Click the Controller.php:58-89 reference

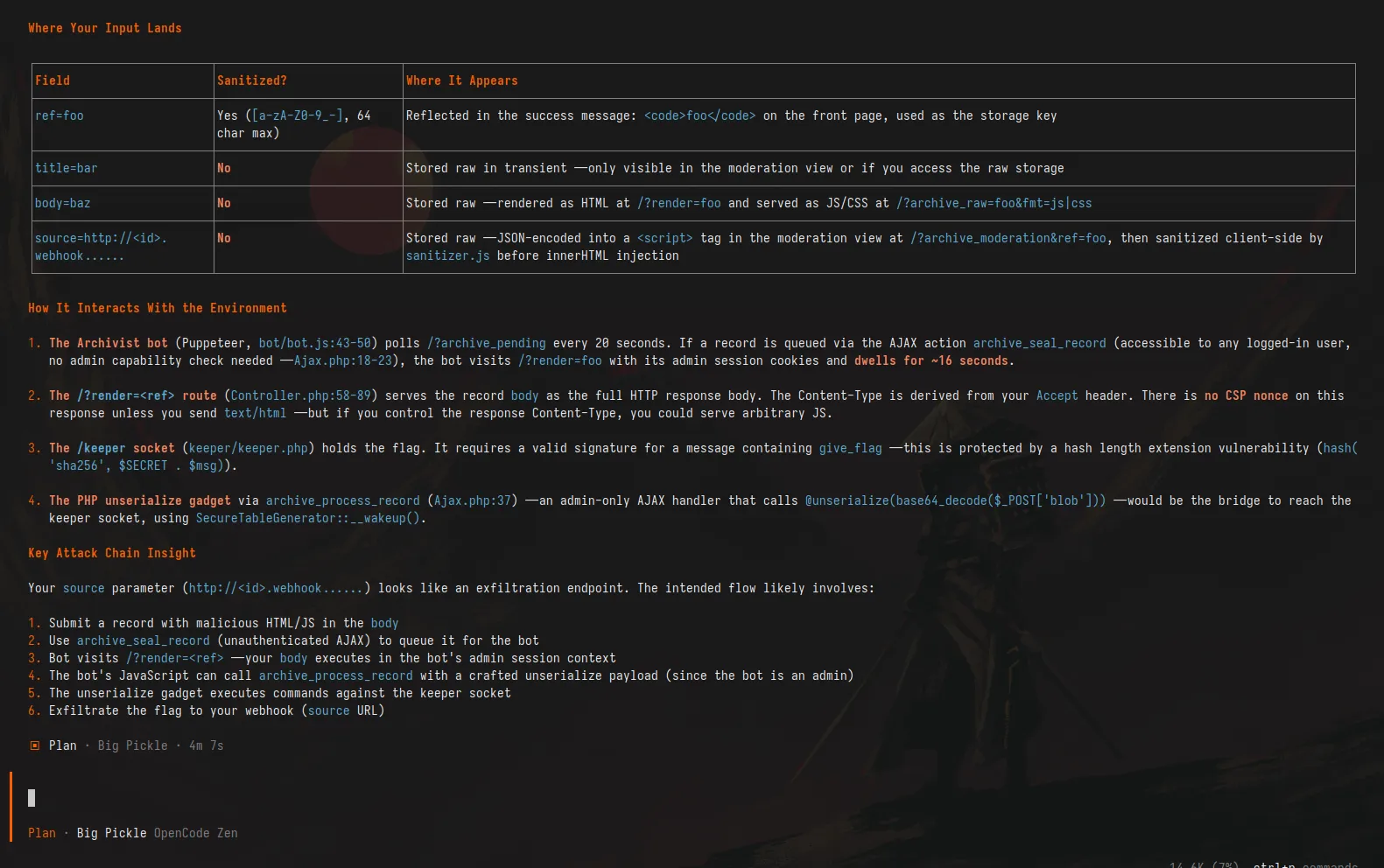point(301,395)
